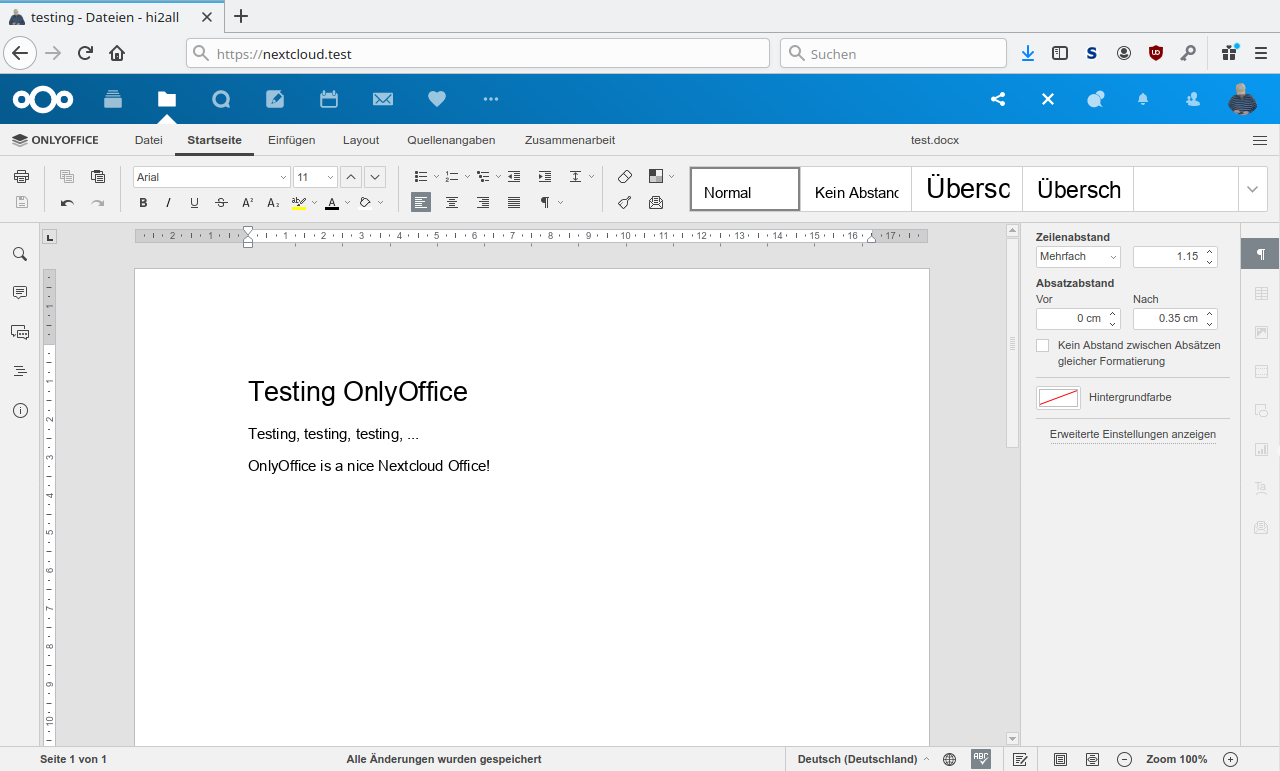1280x771 pixels.
Task: Toggle italic formatting
Action: click(x=168, y=203)
